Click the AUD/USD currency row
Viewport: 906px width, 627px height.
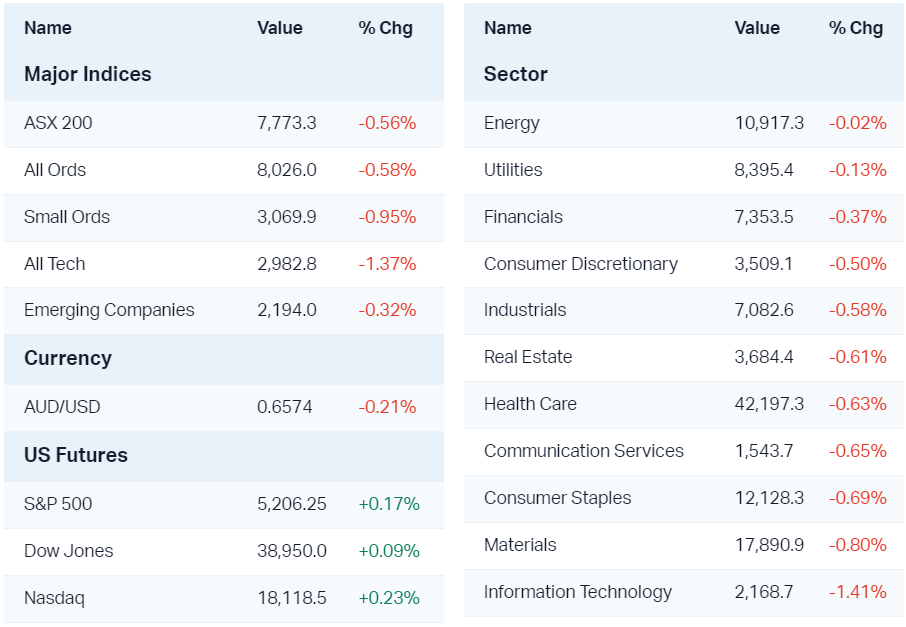[x=62, y=407]
